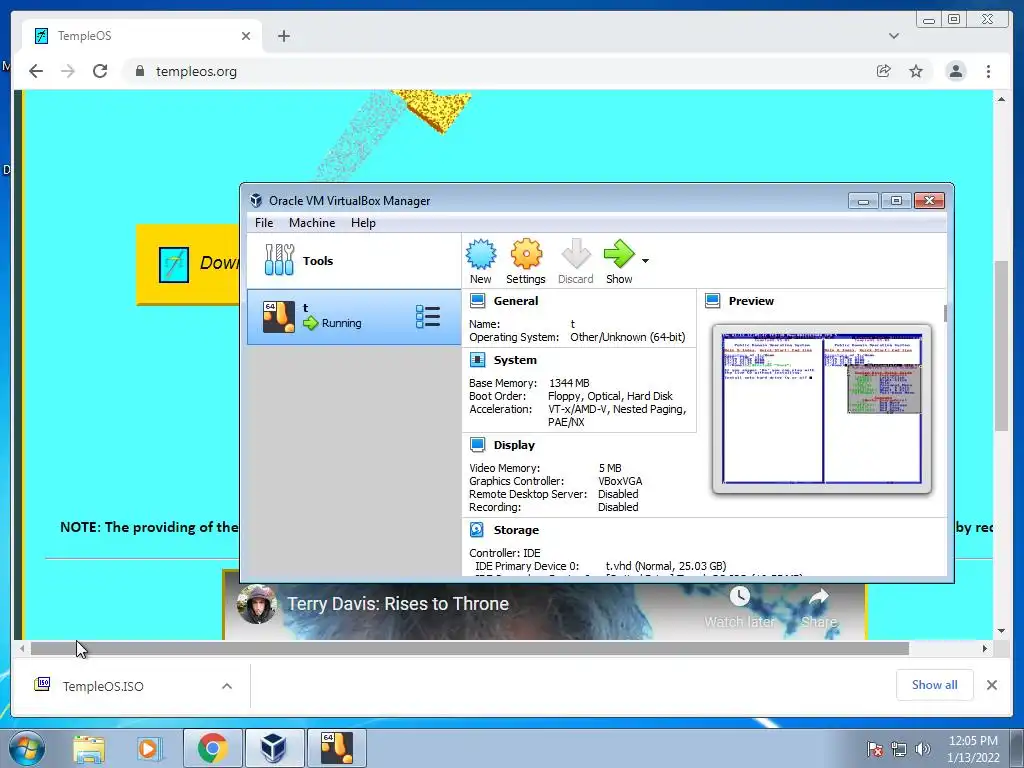Click Chrome's forward navigation arrow

click(x=68, y=71)
